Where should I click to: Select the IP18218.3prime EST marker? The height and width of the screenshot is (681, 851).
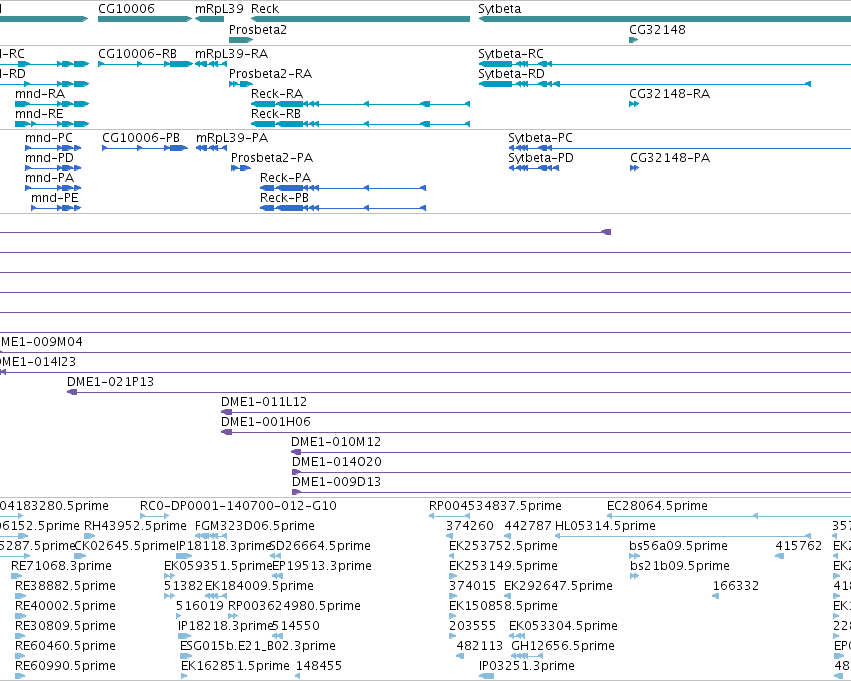(185, 637)
